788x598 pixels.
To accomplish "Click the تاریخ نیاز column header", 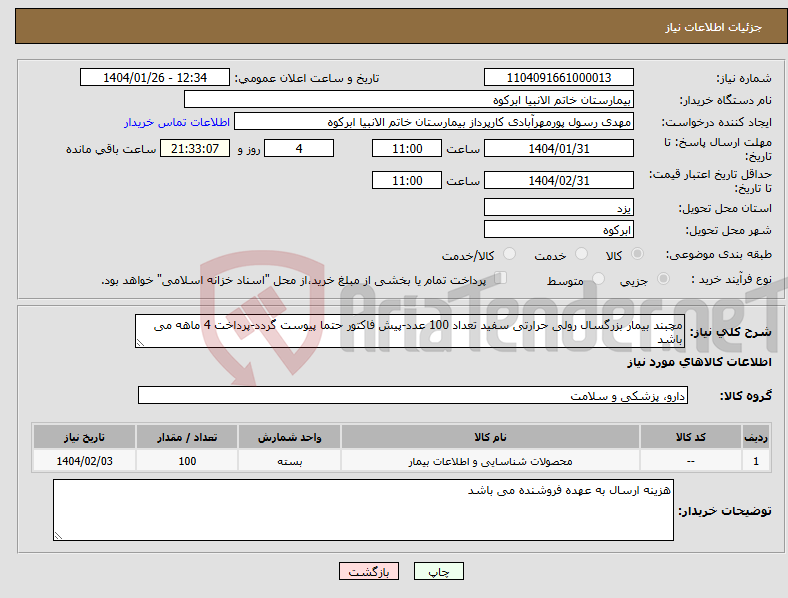I will pyautogui.click(x=84, y=437).
